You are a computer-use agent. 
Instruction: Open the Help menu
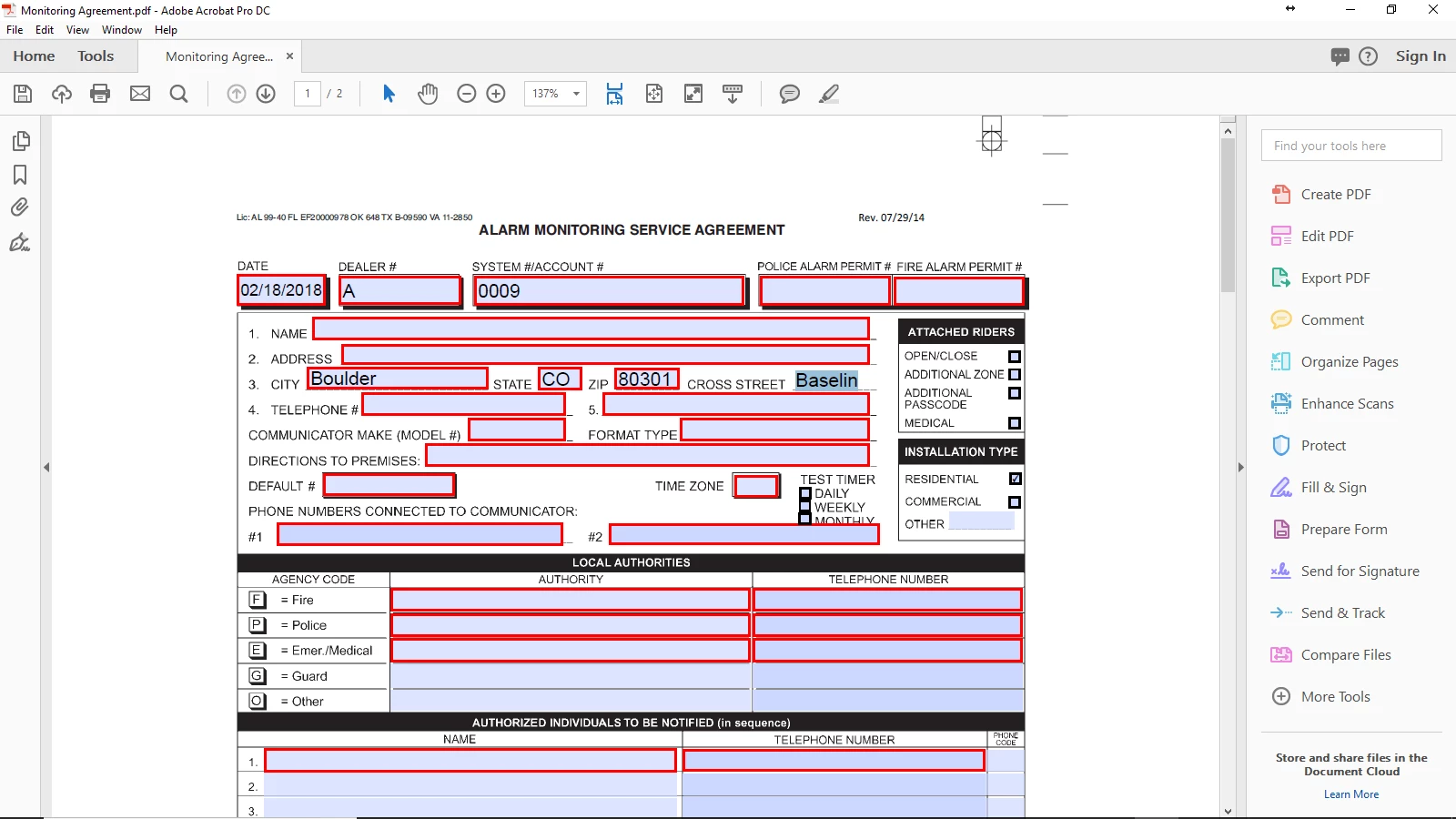[166, 30]
